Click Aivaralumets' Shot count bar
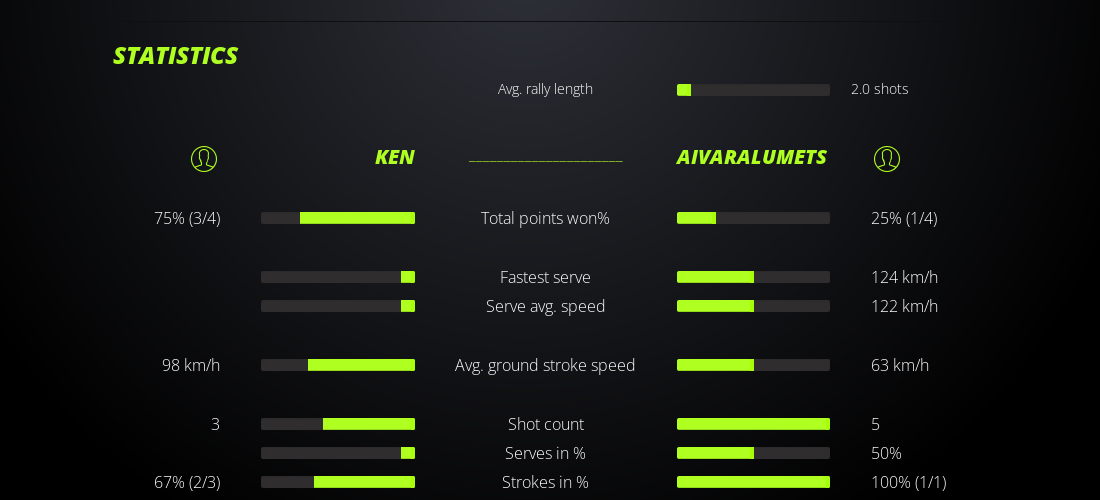 pyautogui.click(x=753, y=424)
